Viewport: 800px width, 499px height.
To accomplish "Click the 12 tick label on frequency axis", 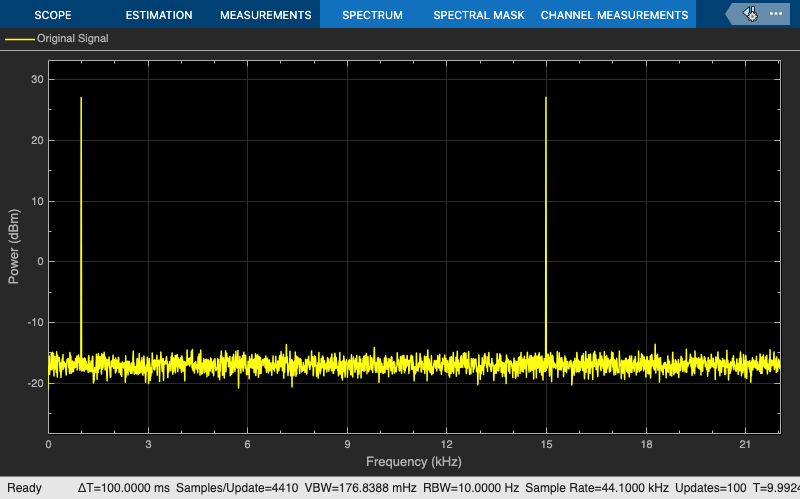I will [446, 444].
